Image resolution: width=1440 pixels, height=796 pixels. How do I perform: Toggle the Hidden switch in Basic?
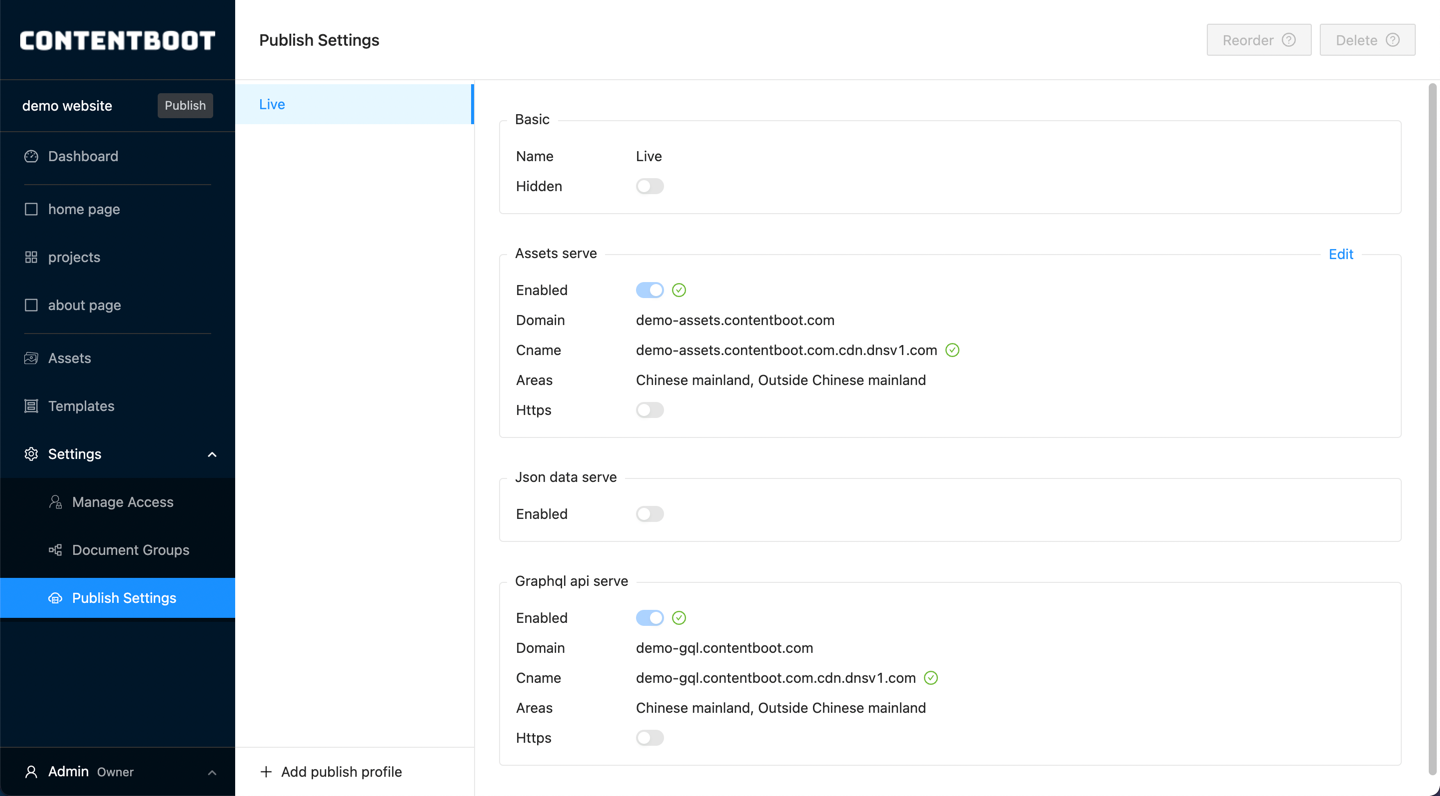(650, 186)
